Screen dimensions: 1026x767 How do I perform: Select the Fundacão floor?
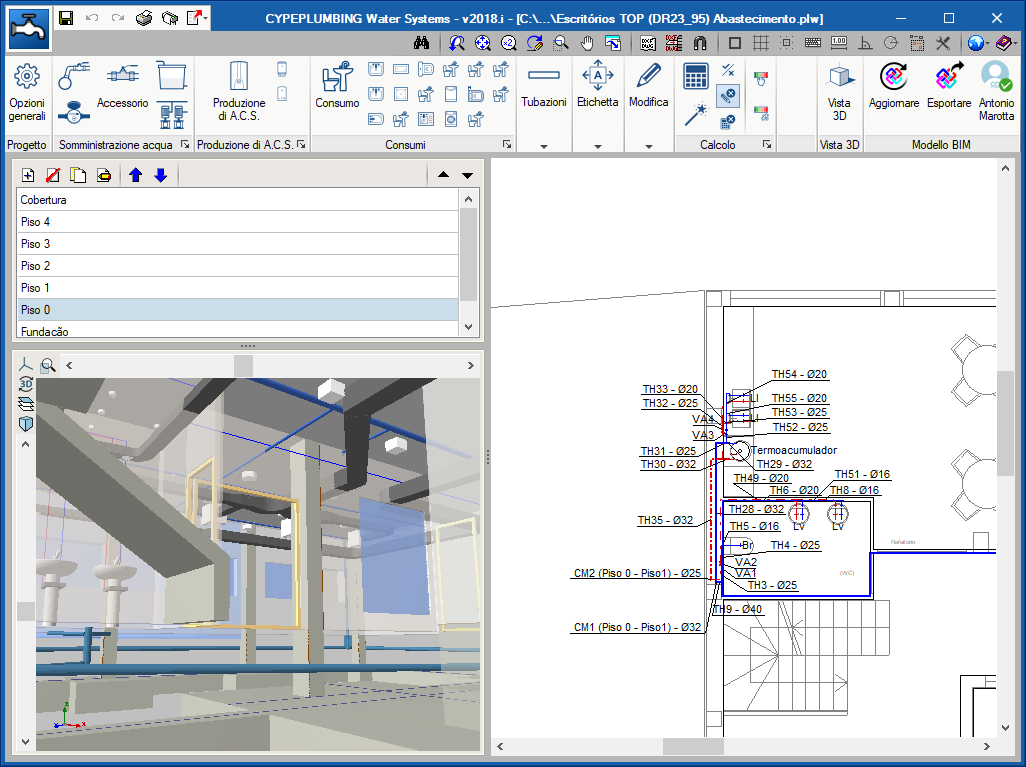(238, 330)
